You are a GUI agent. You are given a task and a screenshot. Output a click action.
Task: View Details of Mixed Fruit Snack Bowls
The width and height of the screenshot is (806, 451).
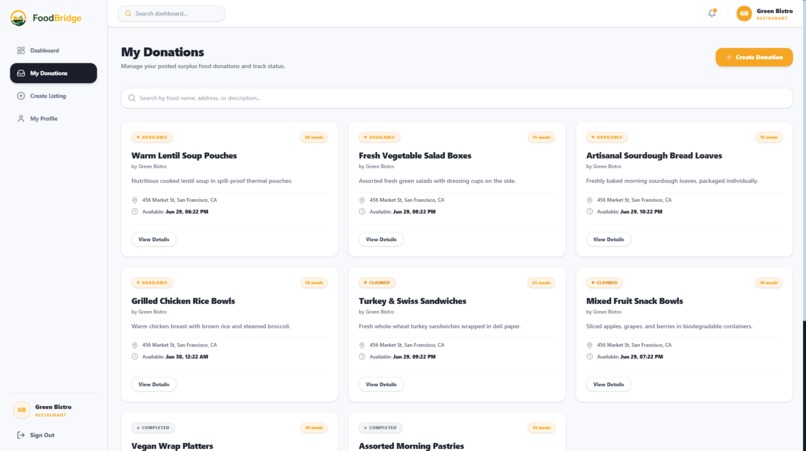[609, 384]
